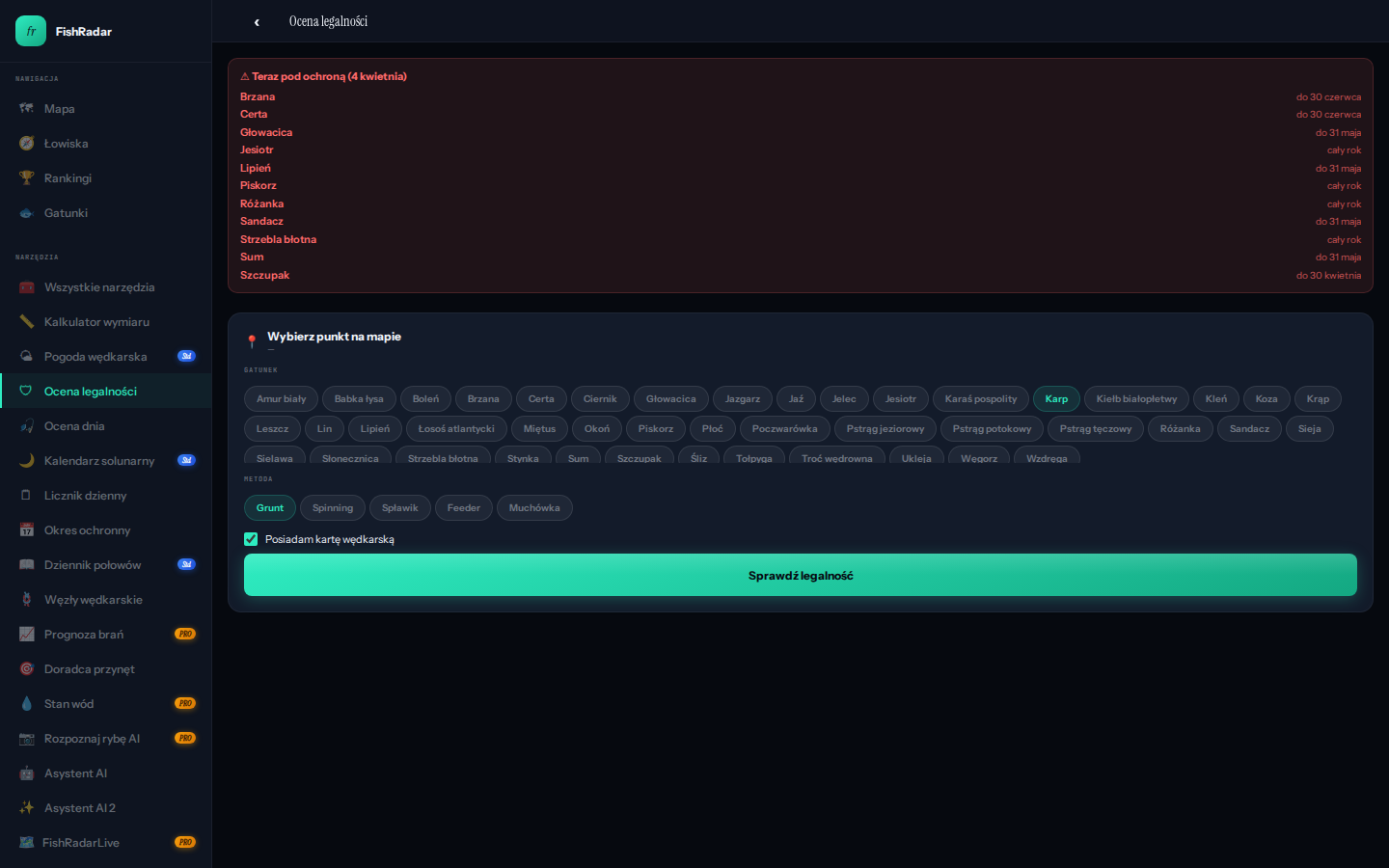The height and width of the screenshot is (868, 1389).
Task: Open Prognoza brań PRO feature
Action: [84, 635]
